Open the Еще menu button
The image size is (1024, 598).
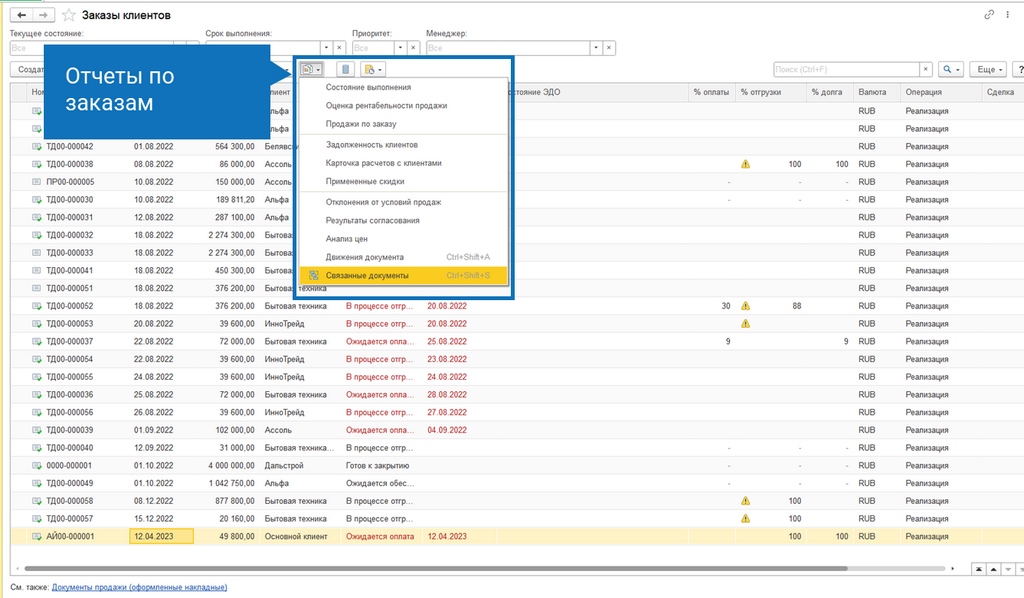click(989, 69)
